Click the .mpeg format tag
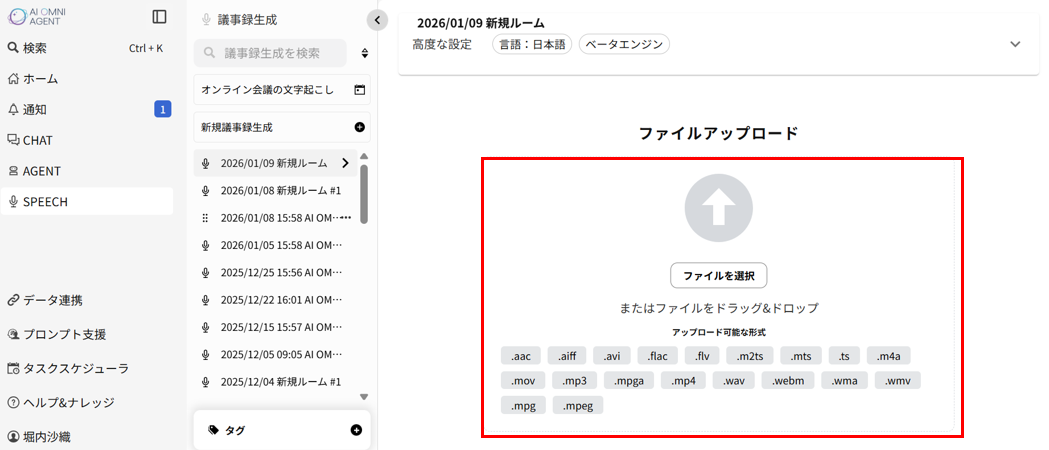Viewport: 1049px width, 450px height. click(x=578, y=406)
